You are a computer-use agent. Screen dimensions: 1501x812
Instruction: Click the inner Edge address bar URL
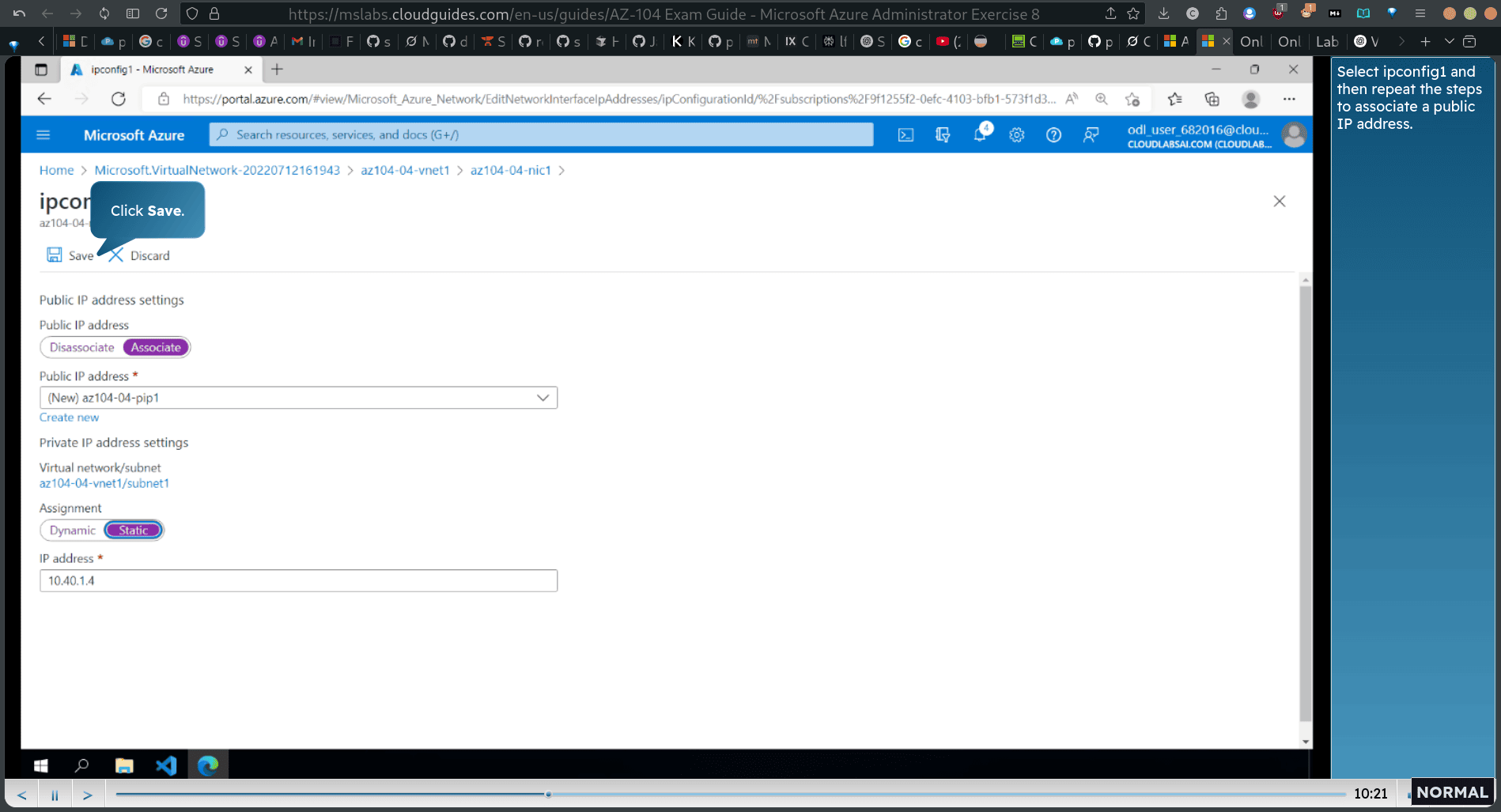(x=618, y=99)
